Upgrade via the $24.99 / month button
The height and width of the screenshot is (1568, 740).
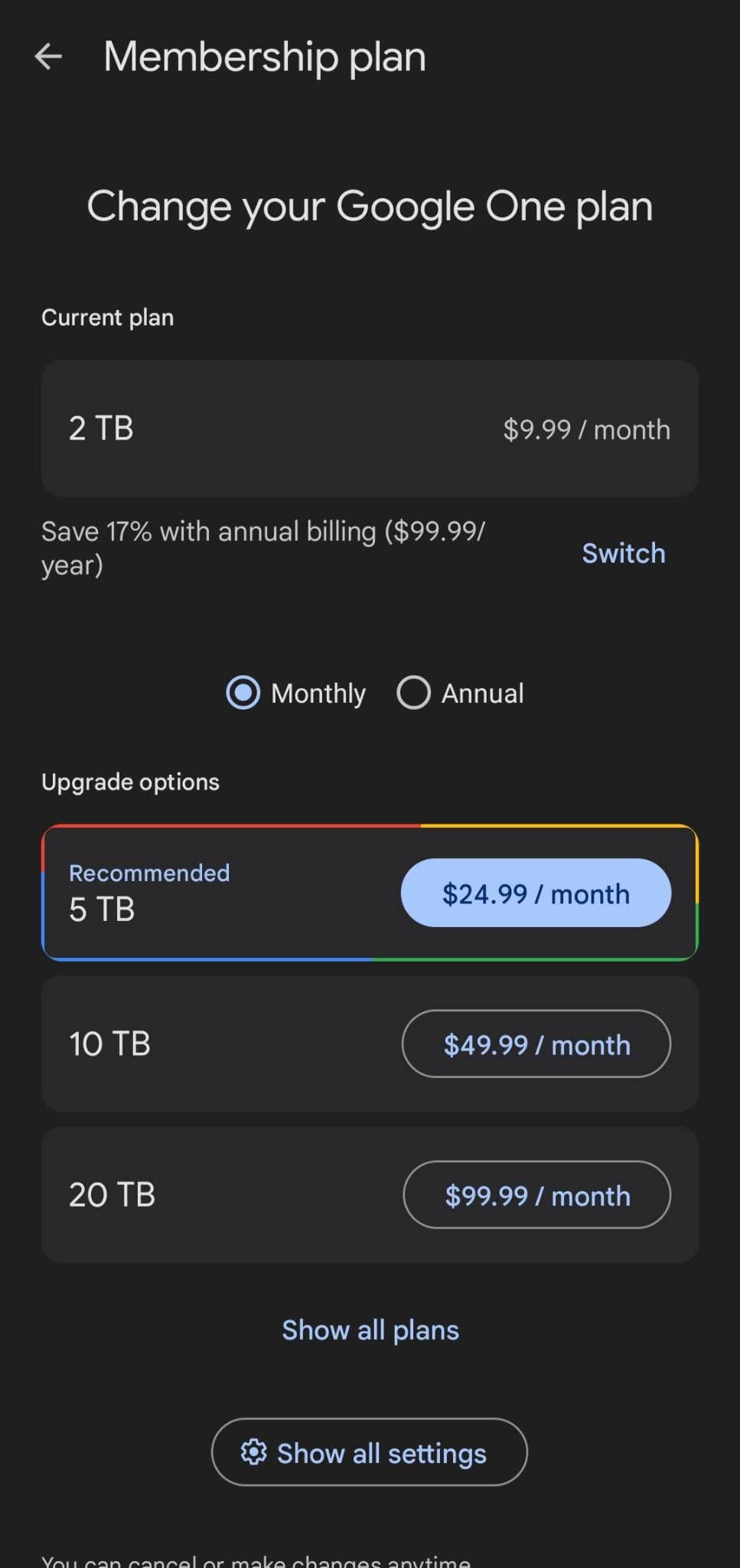point(536,893)
